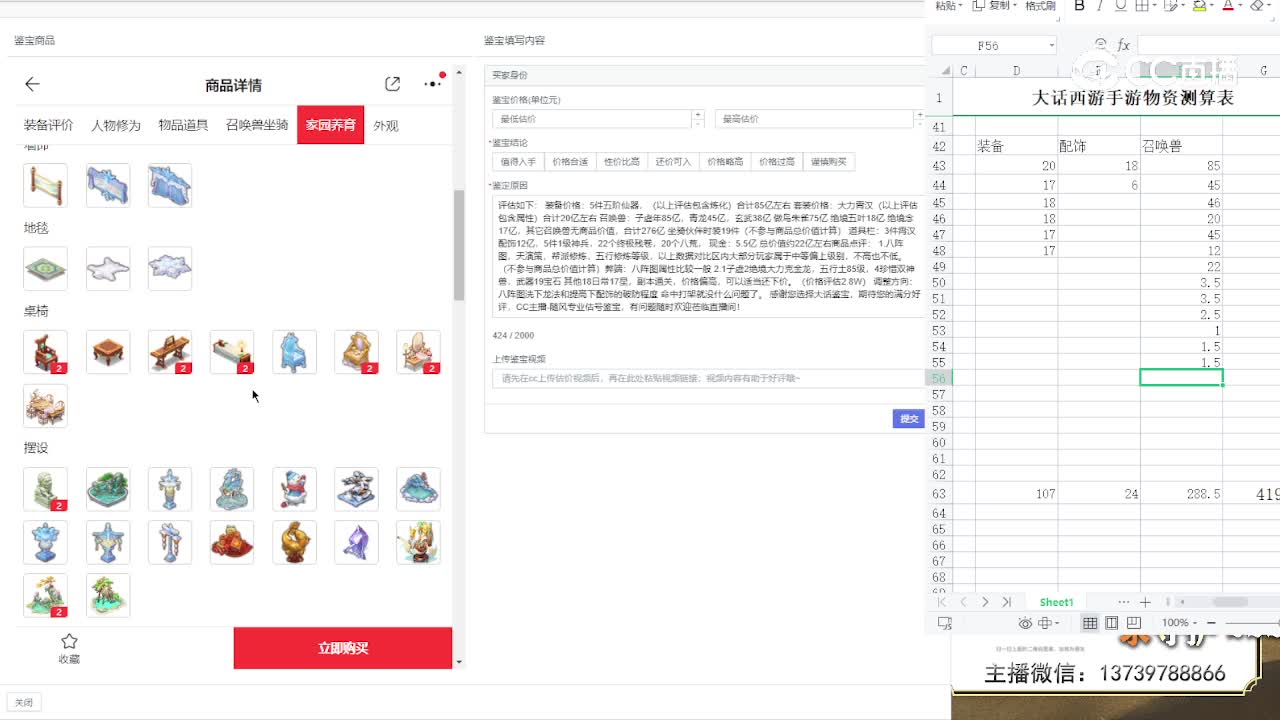
Task: Select the green carpet under 地毯
Action: [45, 268]
